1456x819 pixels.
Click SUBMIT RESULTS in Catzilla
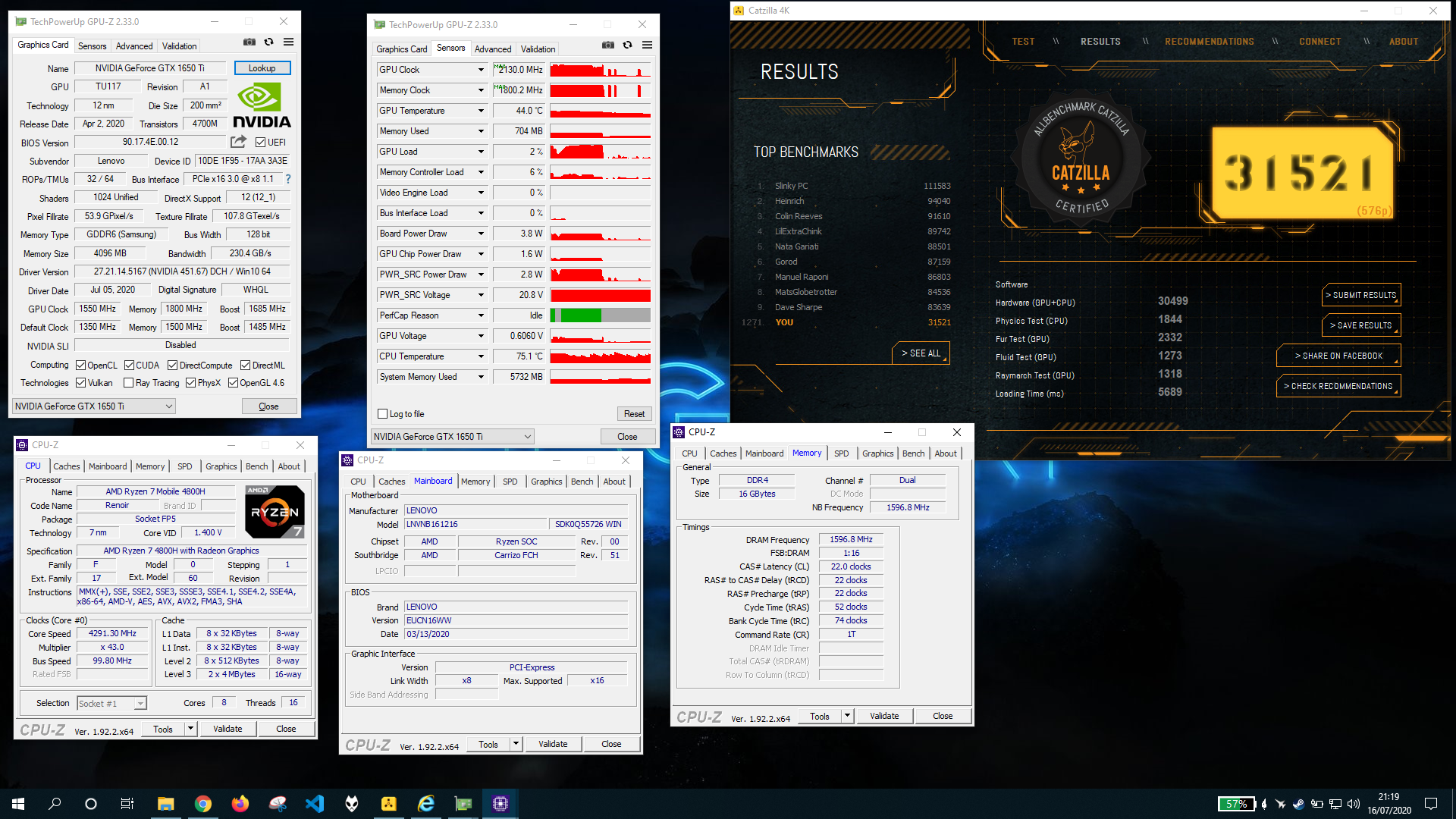tap(1361, 295)
